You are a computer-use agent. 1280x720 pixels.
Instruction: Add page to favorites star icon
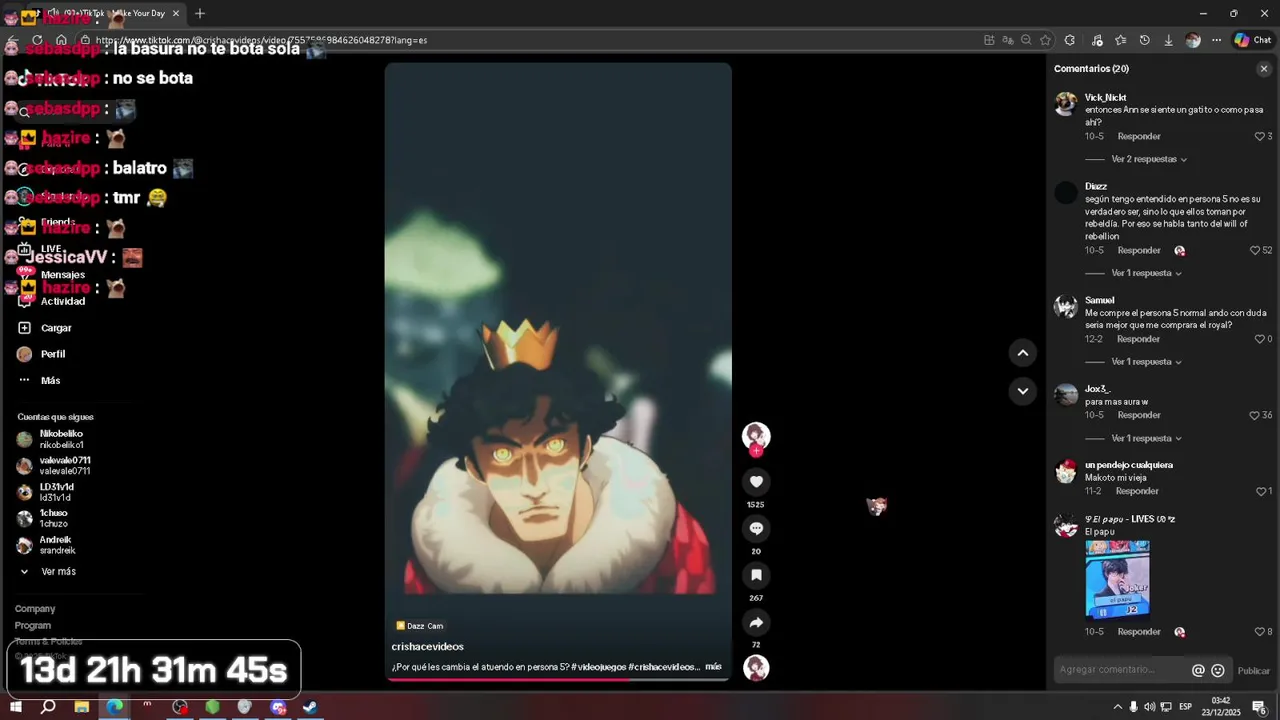coord(1045,40)
